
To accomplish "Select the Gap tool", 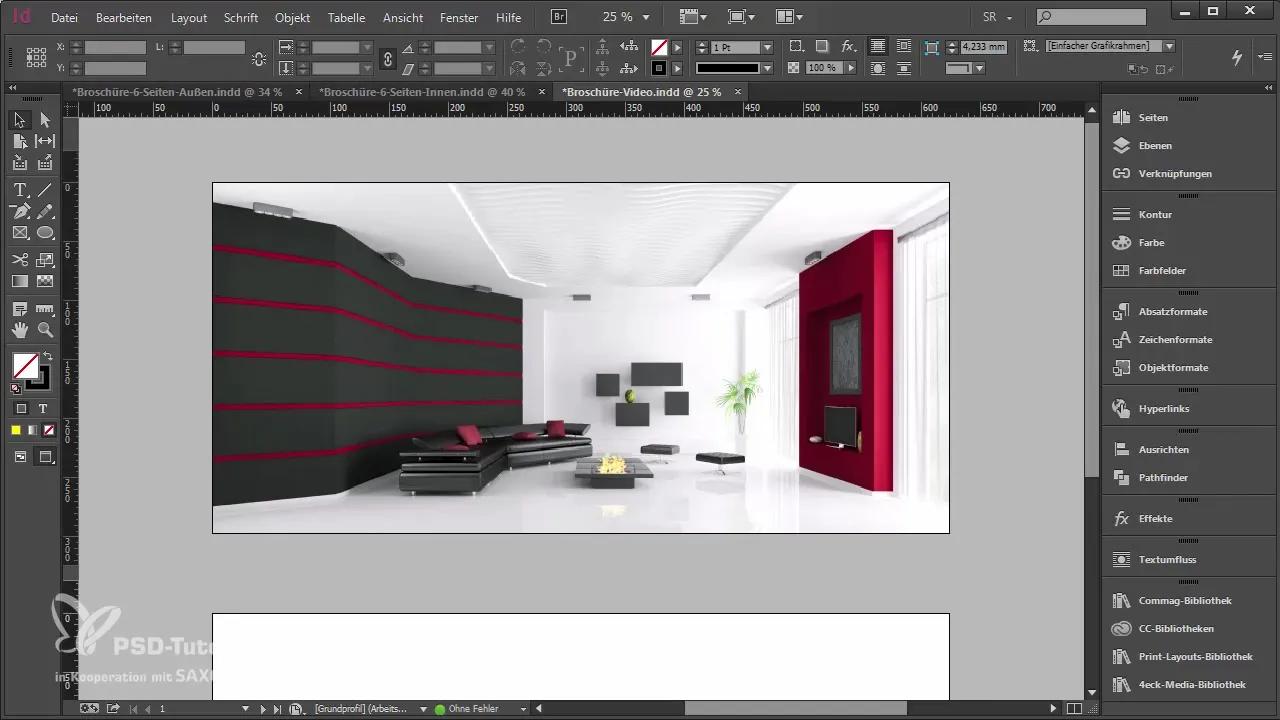I will 45,141.
